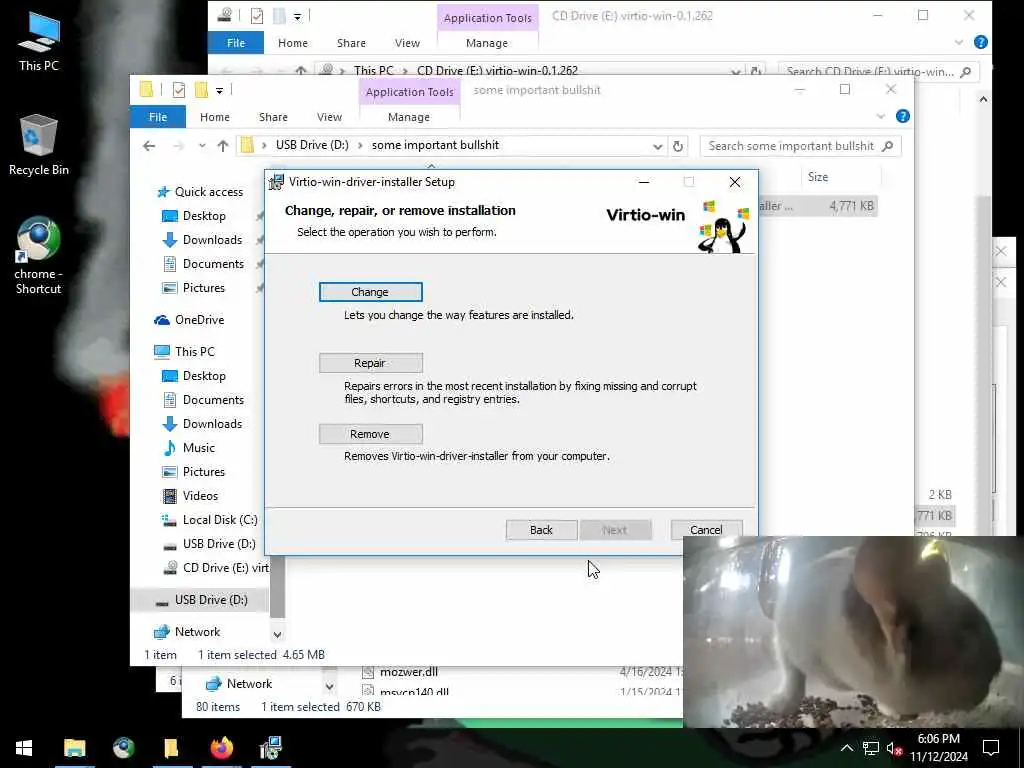Open File Explorer from the taskbar
The height and width of the screenshot is (768, 1024).
click(x=74, y=748)
